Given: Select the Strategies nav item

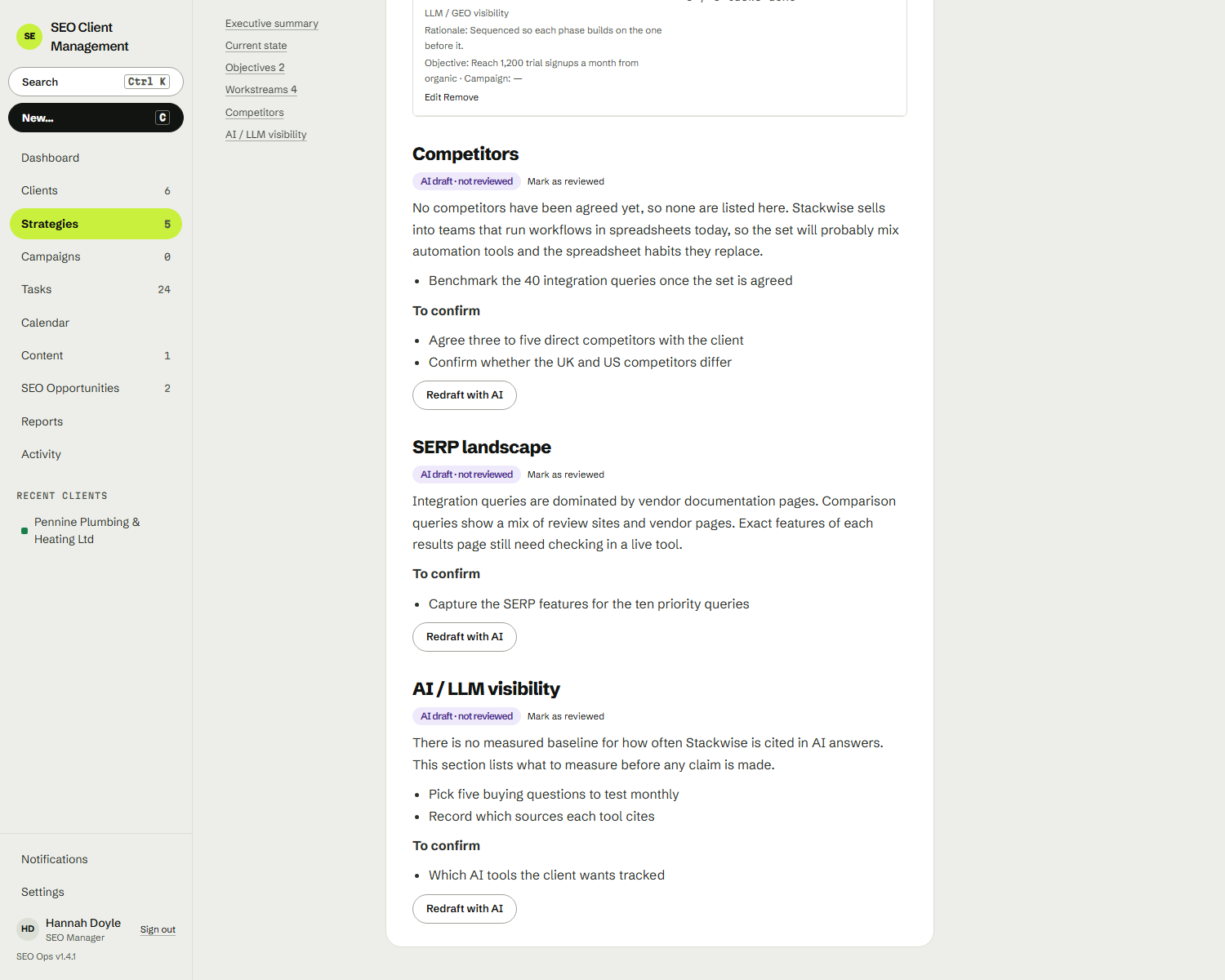Looking at the screenshot, I should click(96, 224).
